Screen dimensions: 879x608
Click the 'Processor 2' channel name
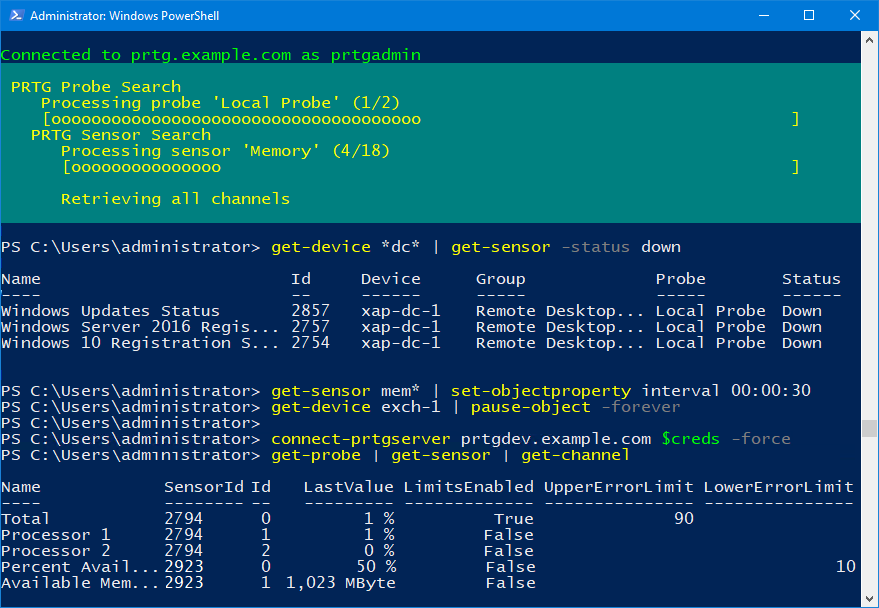click(55, 551)
